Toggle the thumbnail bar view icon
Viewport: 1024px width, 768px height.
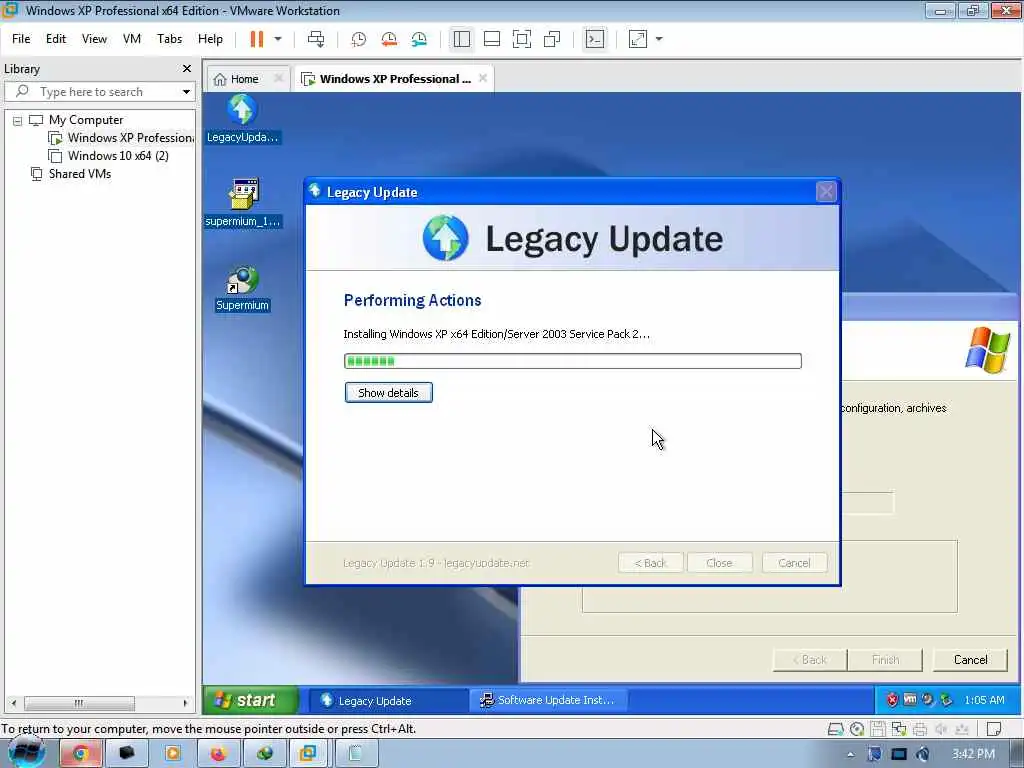pyautogui.click(x=492, y=39)
